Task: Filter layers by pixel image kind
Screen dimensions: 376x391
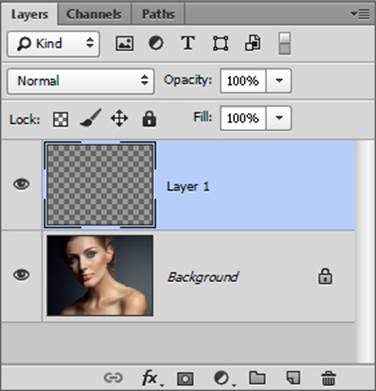Action: click(x=125, y=43)
